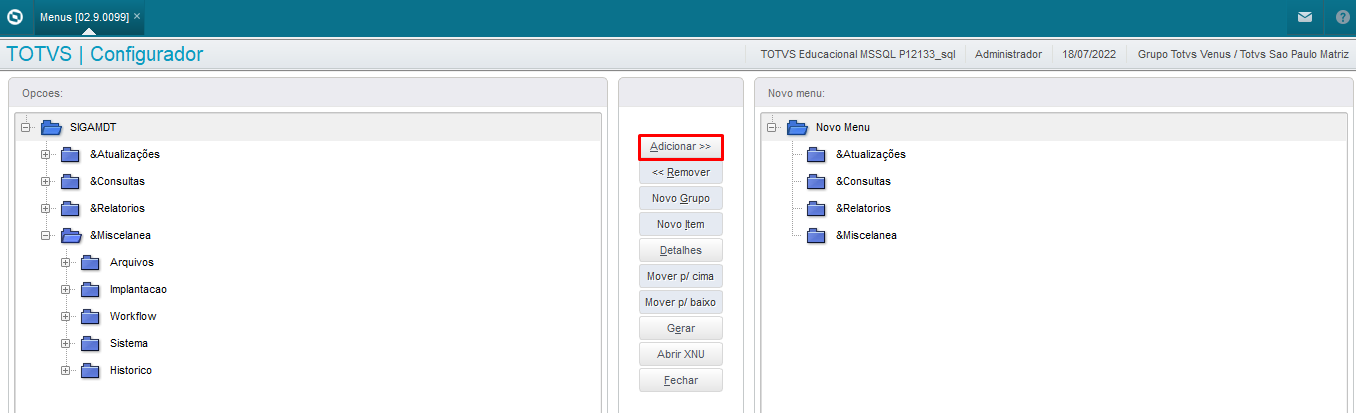
Task: Click &Consultas folder icon in Novo menu
Action: pyautogui.click(x=816, y=181)
